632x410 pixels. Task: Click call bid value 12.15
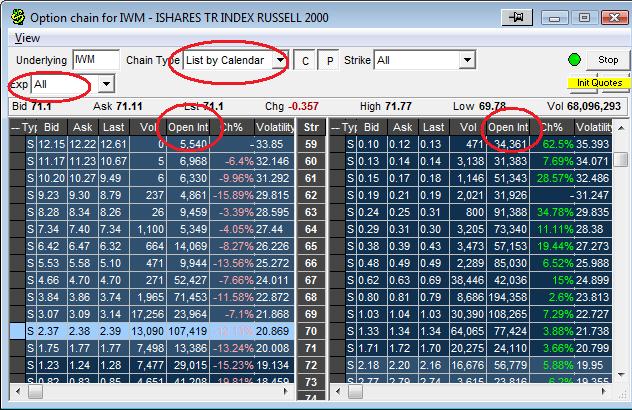(x=52, y=144)
